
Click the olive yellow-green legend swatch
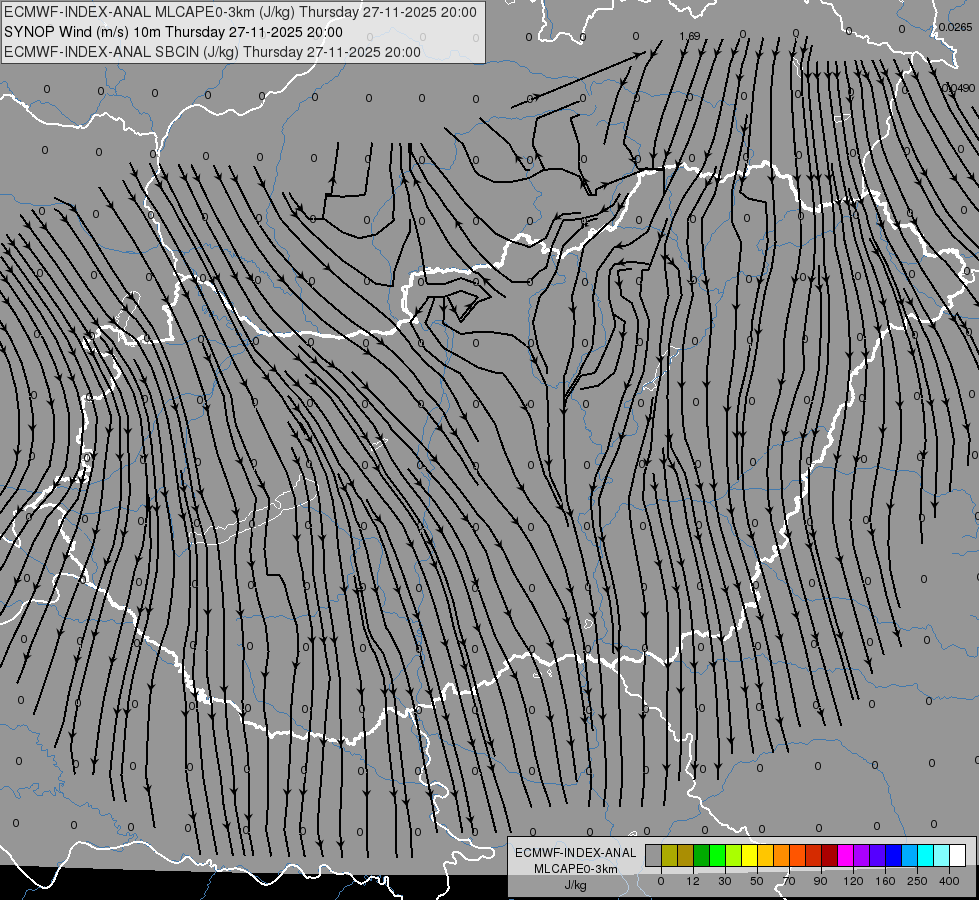click(x=669, y=856)
